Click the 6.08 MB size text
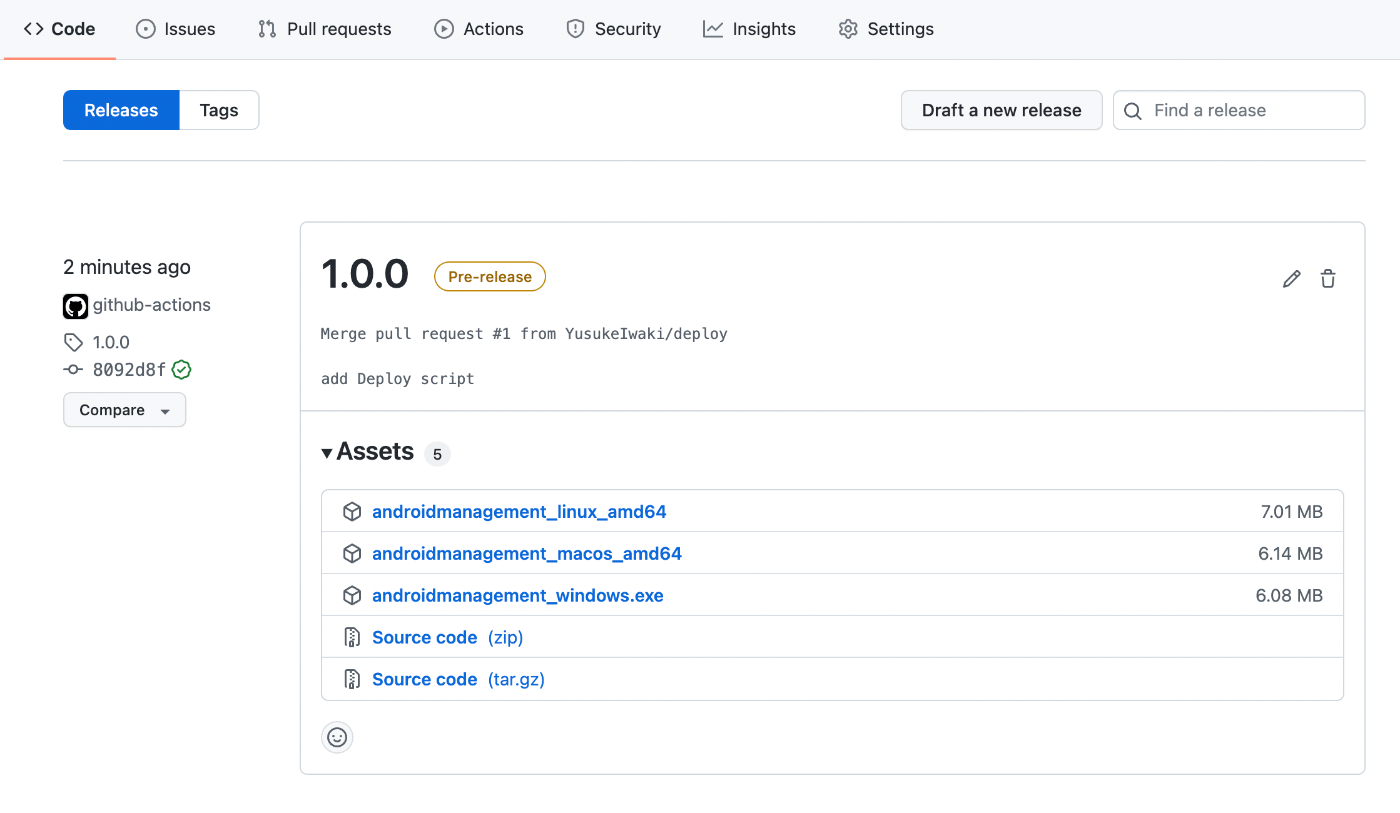This screenshot has width=1400, height=813. coord(1289,596)
